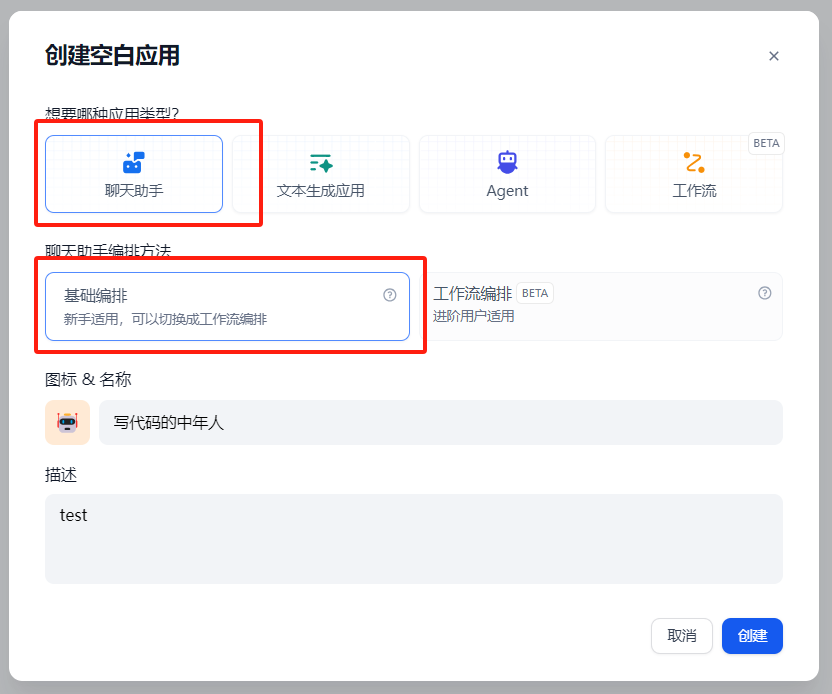The width and height of the screenshot is (832, 694).
Task: Click the BETA tag next to 工作流编排
Action: click(534, 293)
